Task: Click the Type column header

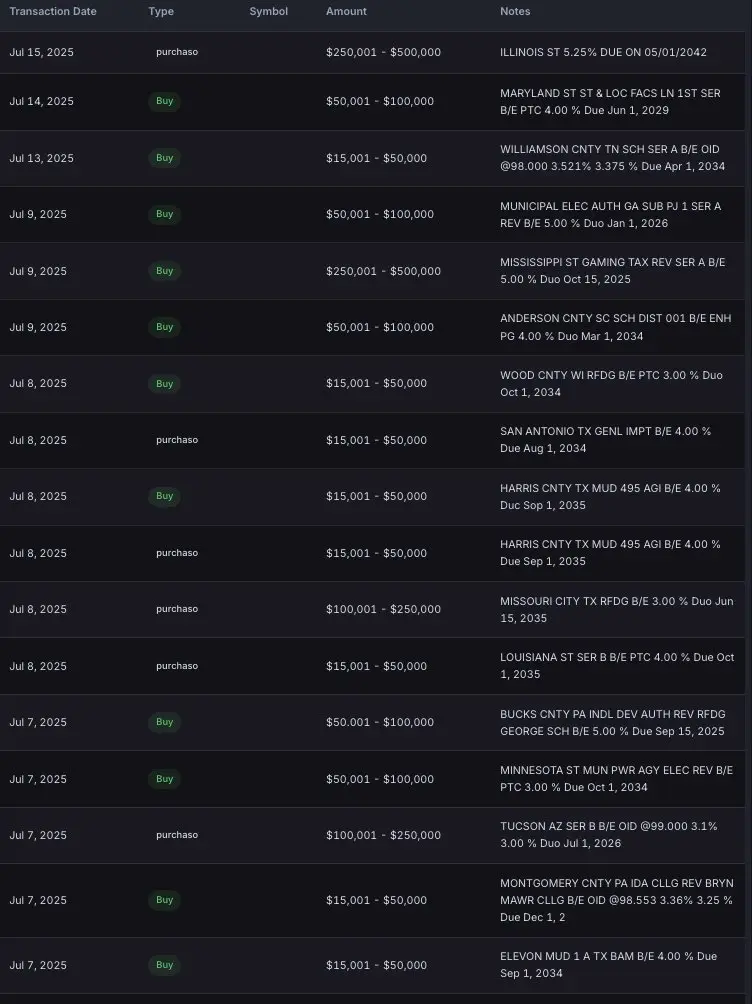Action: tap(161, 12)
